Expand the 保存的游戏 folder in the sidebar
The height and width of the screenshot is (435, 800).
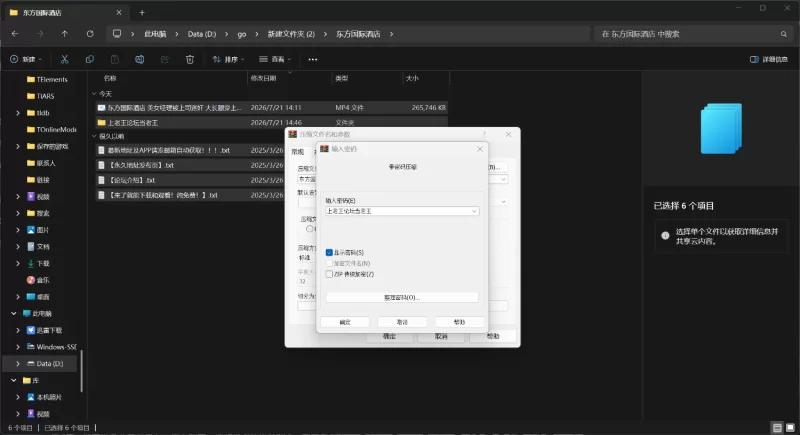click(x=18, y=146)
